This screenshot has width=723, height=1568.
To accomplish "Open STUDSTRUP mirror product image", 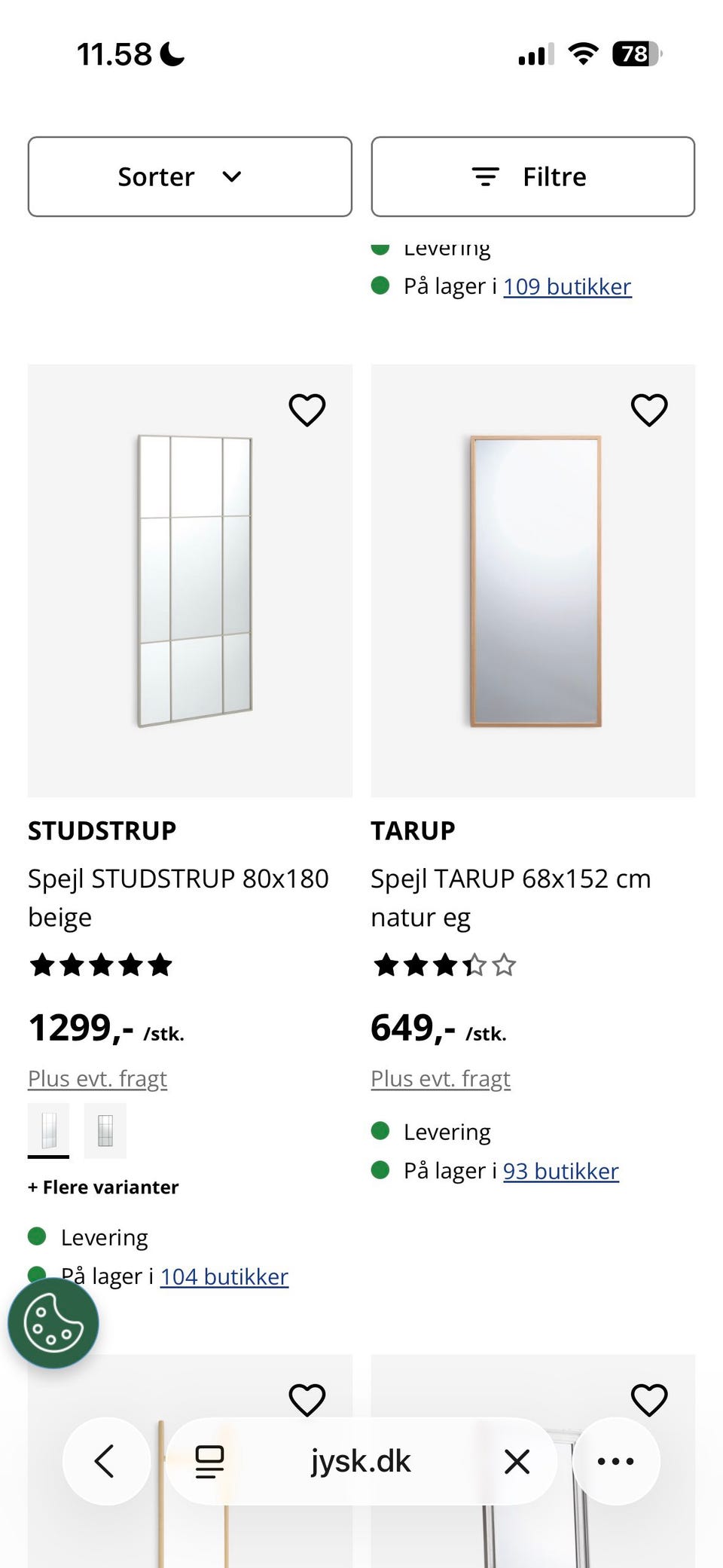I will click(x=190, y=581).
